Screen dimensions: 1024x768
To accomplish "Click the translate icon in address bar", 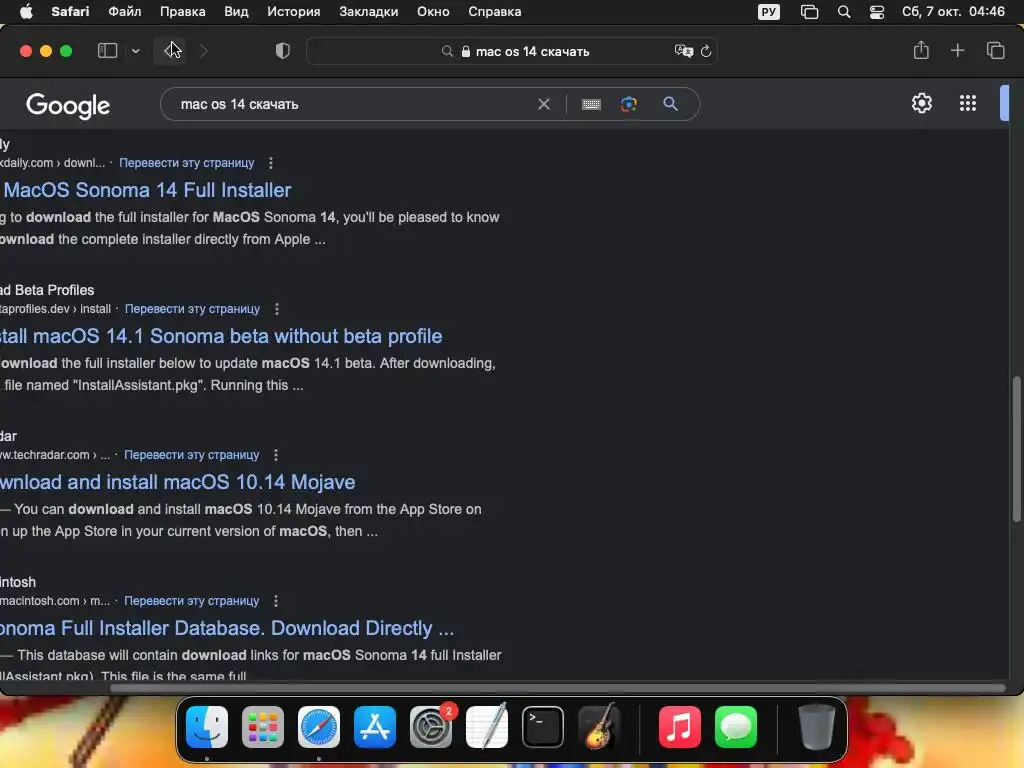I will click(x=683, y=51).
